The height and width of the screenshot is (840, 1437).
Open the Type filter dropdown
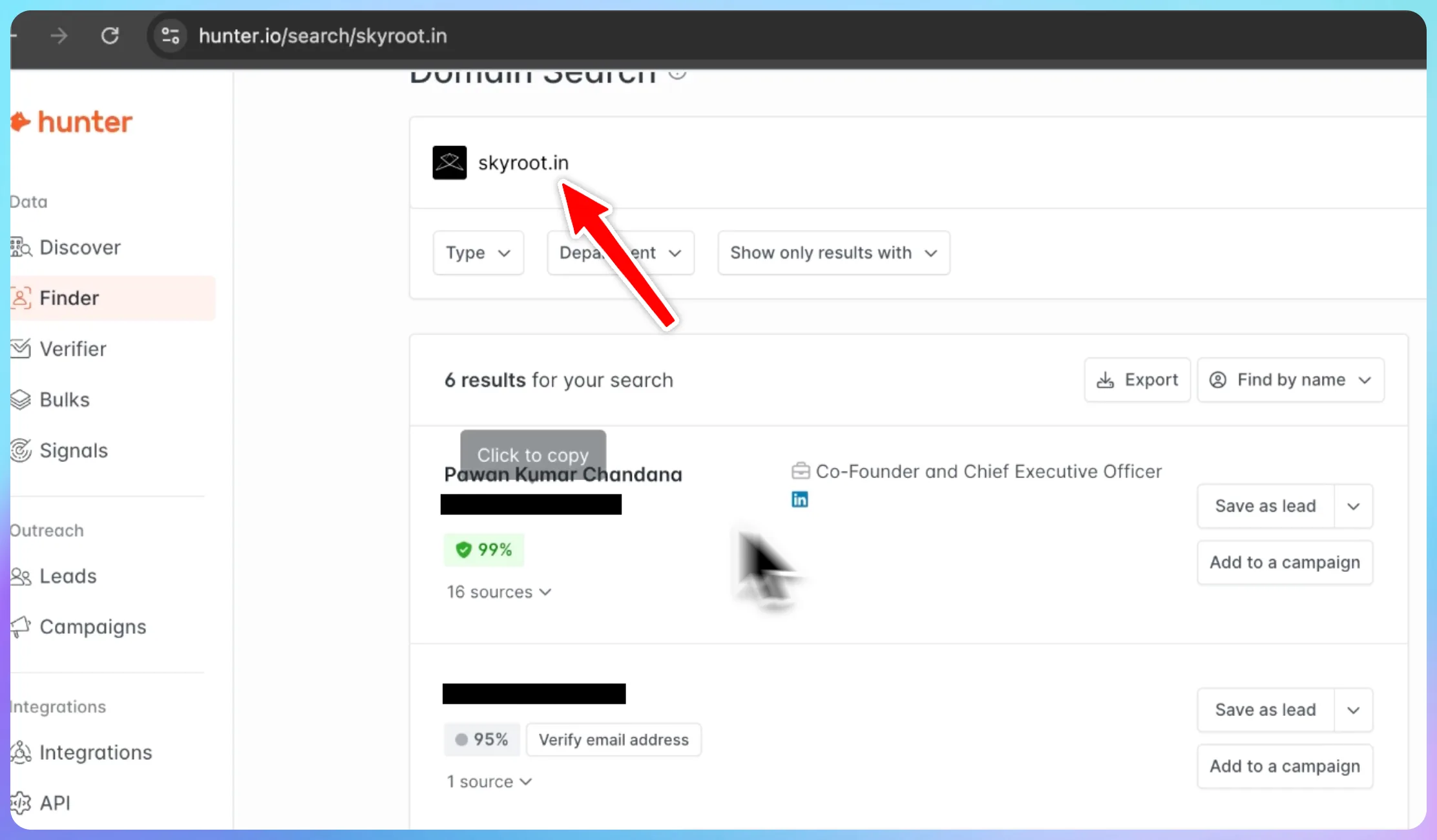coord(478,253)
